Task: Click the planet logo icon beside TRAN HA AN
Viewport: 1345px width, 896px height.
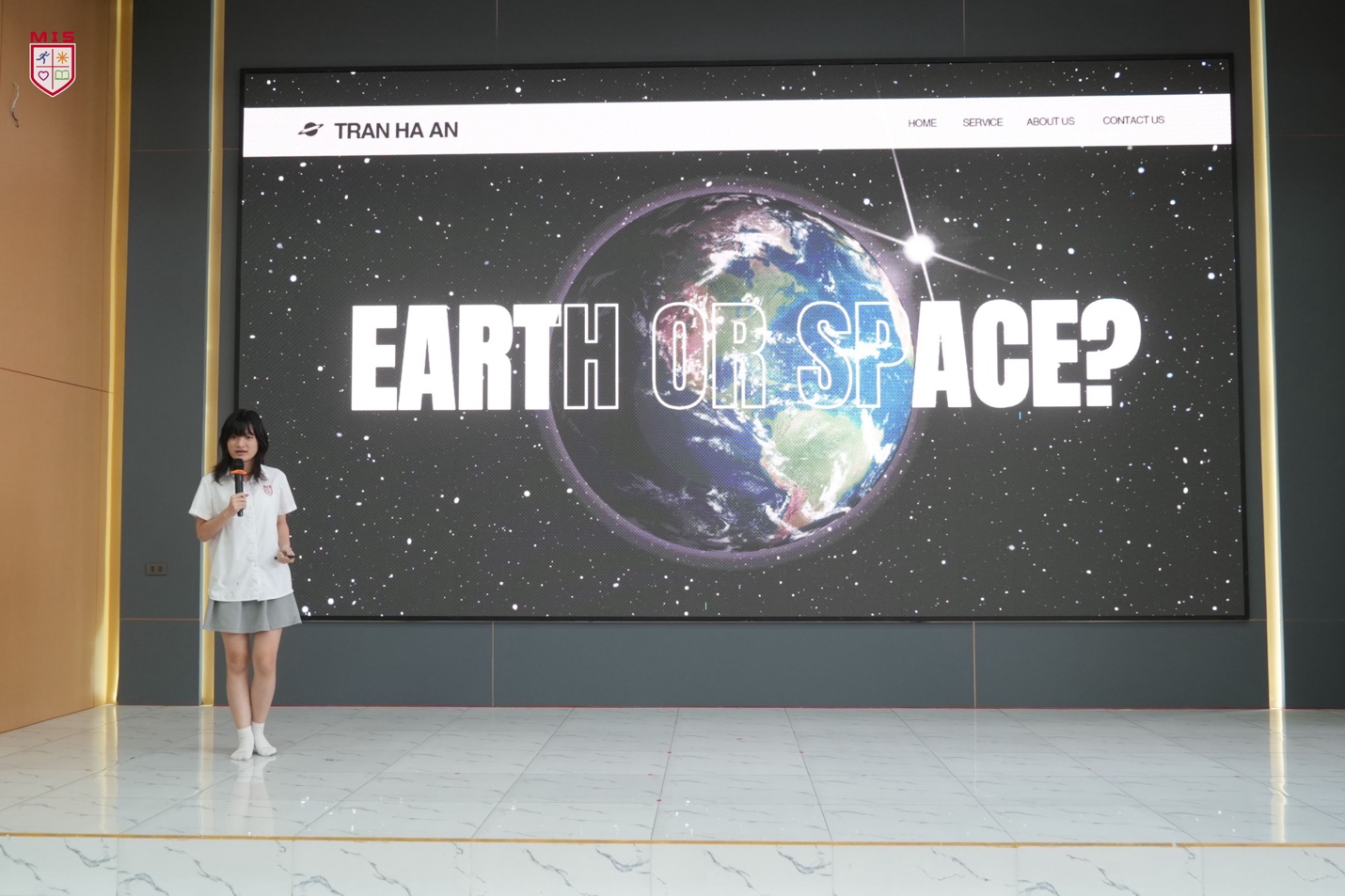Action: point(310,130)
